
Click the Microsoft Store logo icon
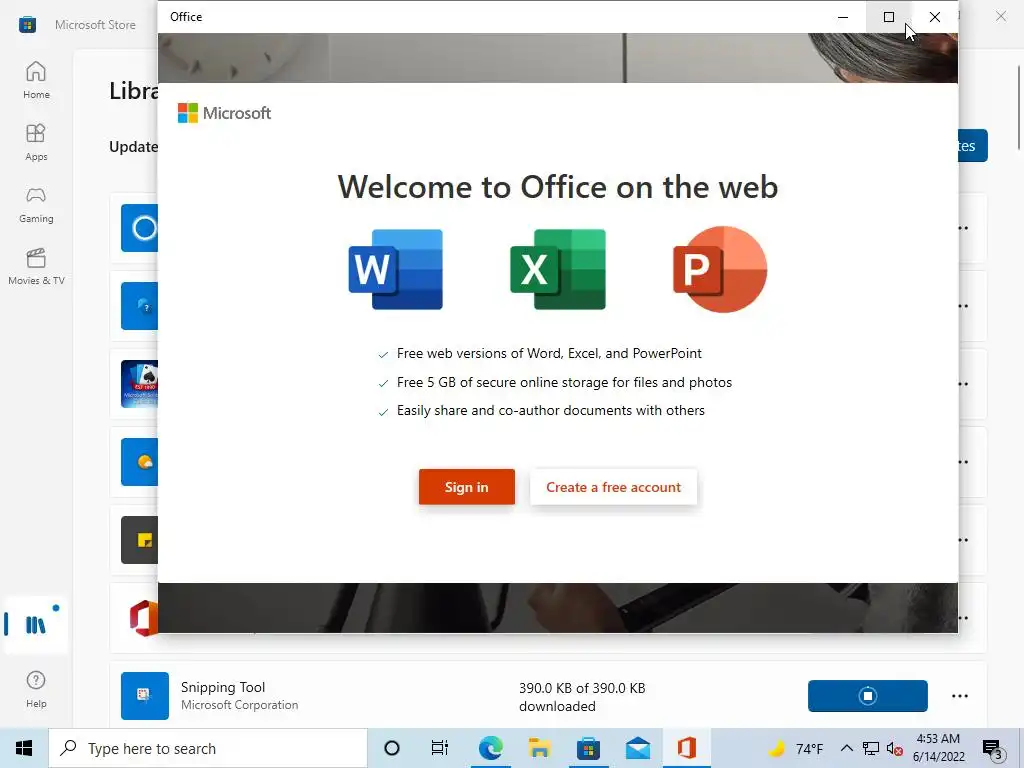[27, 25]
